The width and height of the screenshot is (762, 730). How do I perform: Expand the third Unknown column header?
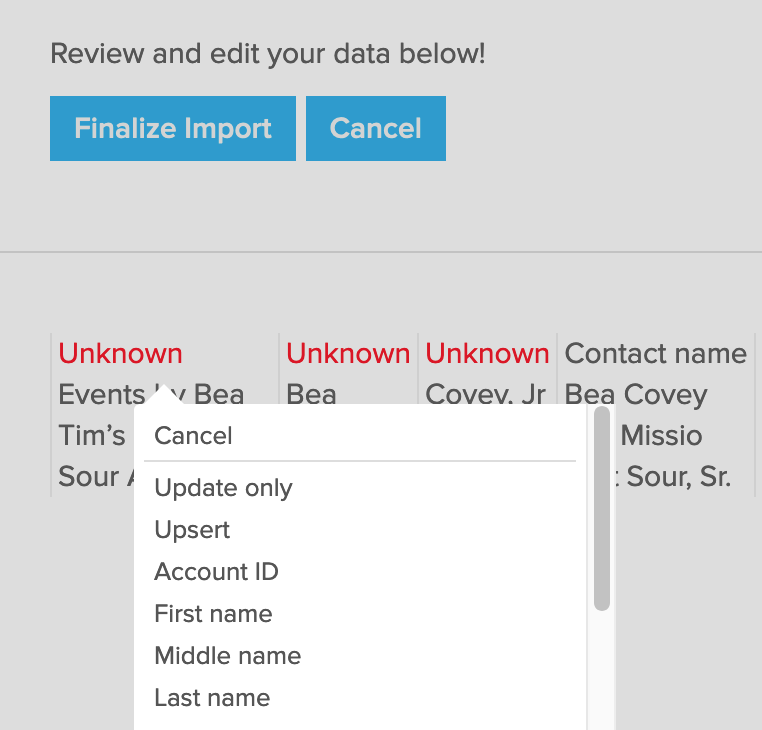click(487, 354)
